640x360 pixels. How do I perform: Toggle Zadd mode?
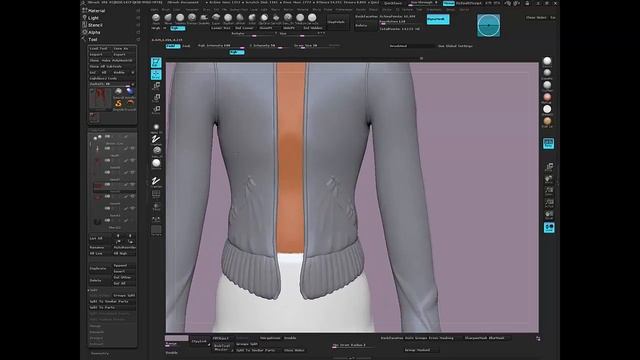tap(173, 46)
